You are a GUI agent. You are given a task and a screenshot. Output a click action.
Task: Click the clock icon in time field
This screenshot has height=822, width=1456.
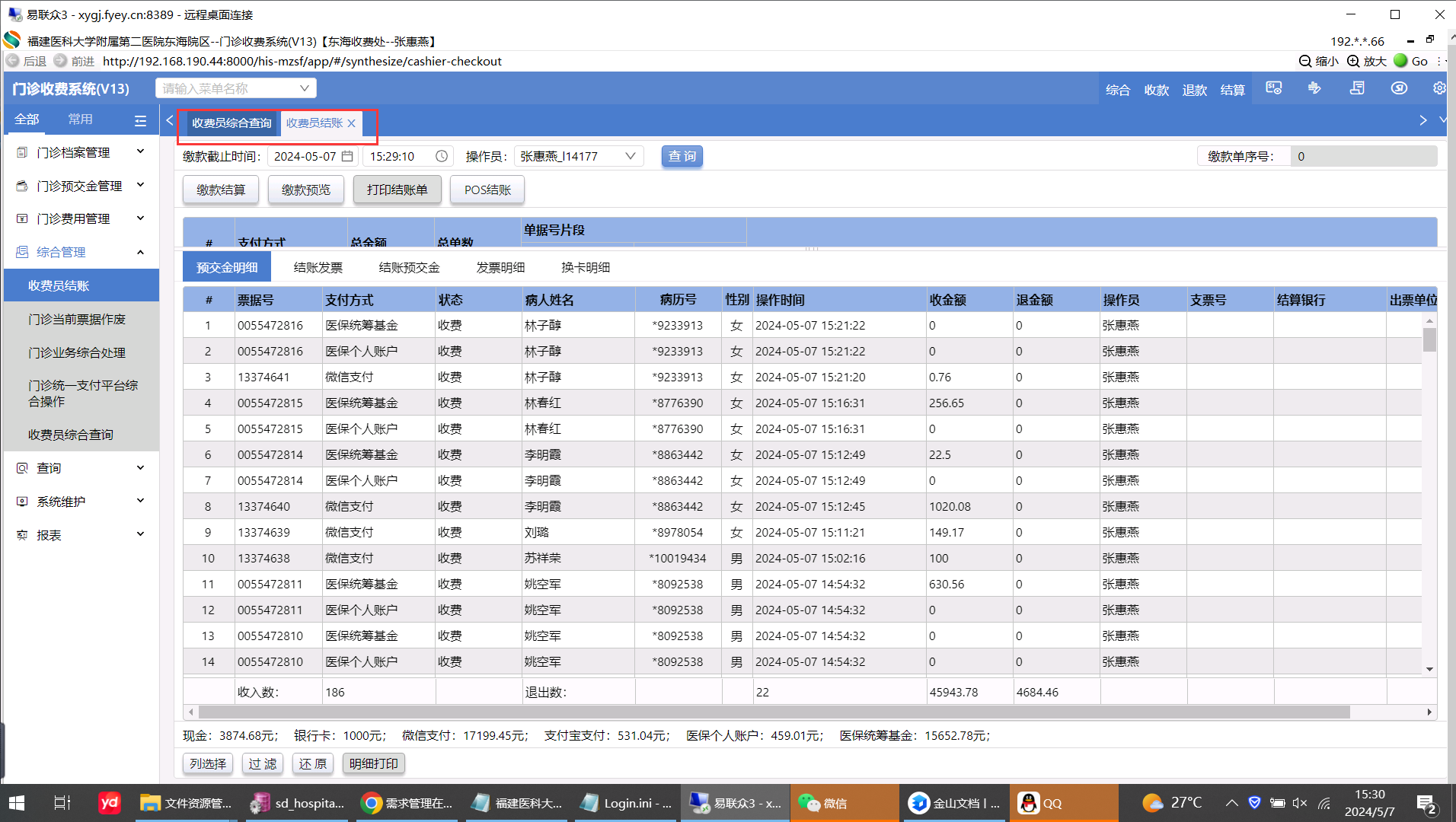tap(442, 156)
